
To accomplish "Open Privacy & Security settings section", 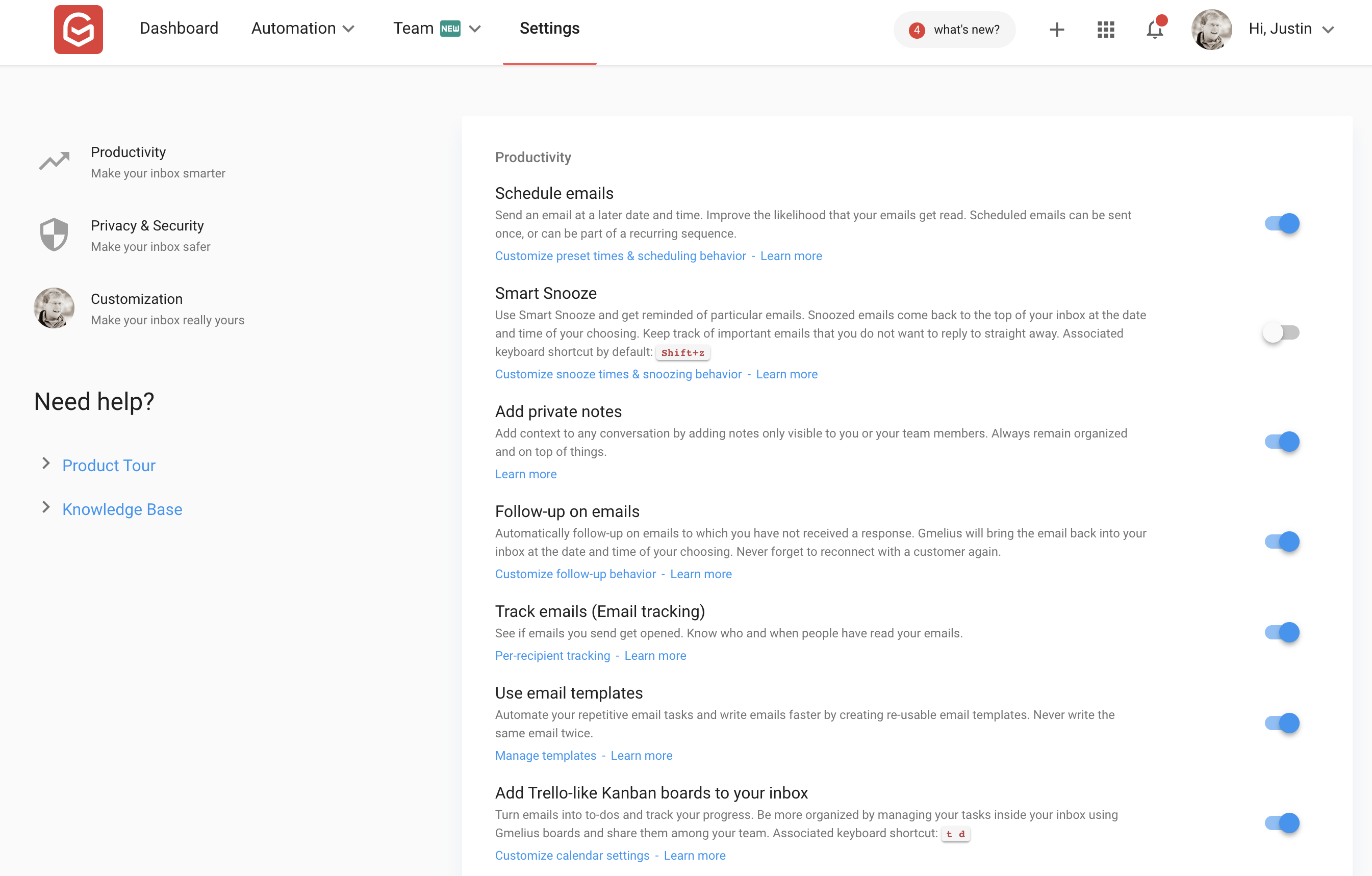I will [125, 235].
